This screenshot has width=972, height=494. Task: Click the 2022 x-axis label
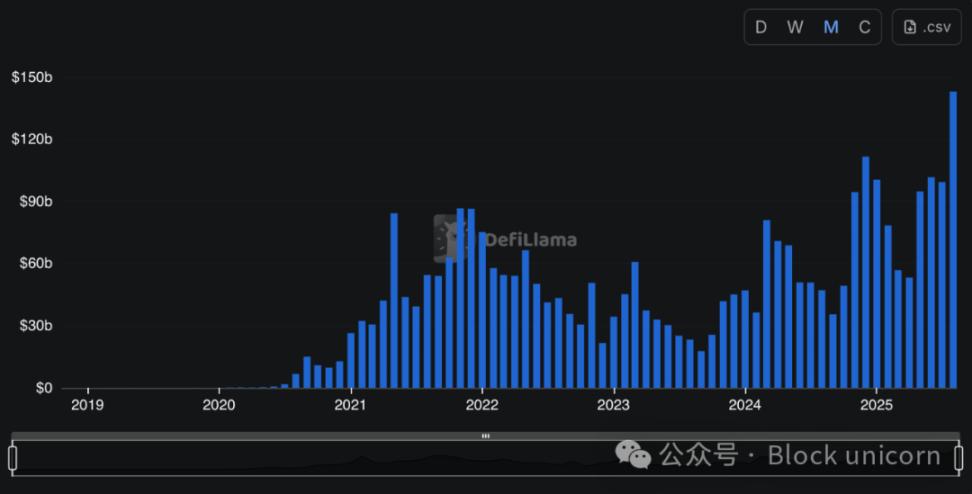tap(482, 405)
